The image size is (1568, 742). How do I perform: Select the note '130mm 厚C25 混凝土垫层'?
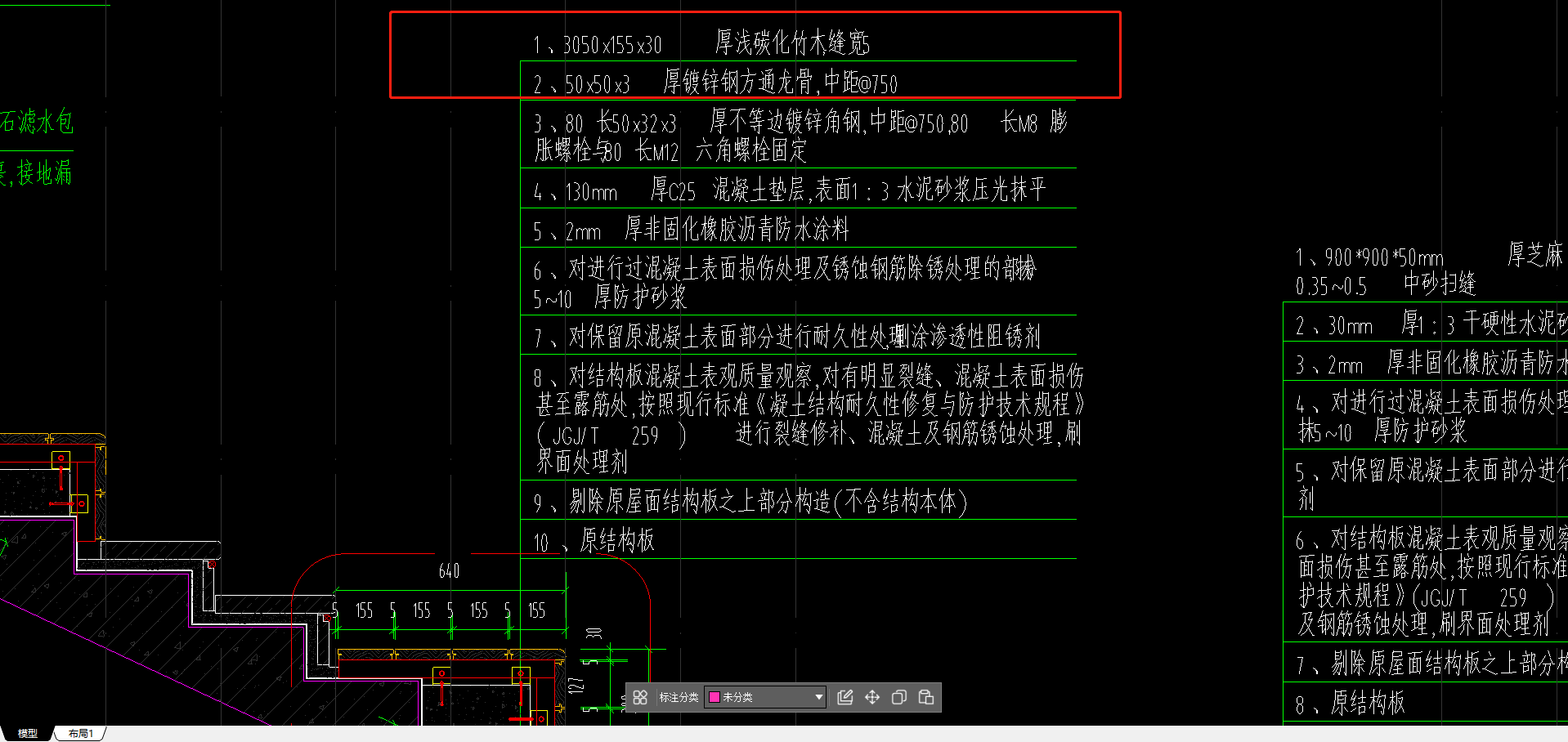point(790,190)
